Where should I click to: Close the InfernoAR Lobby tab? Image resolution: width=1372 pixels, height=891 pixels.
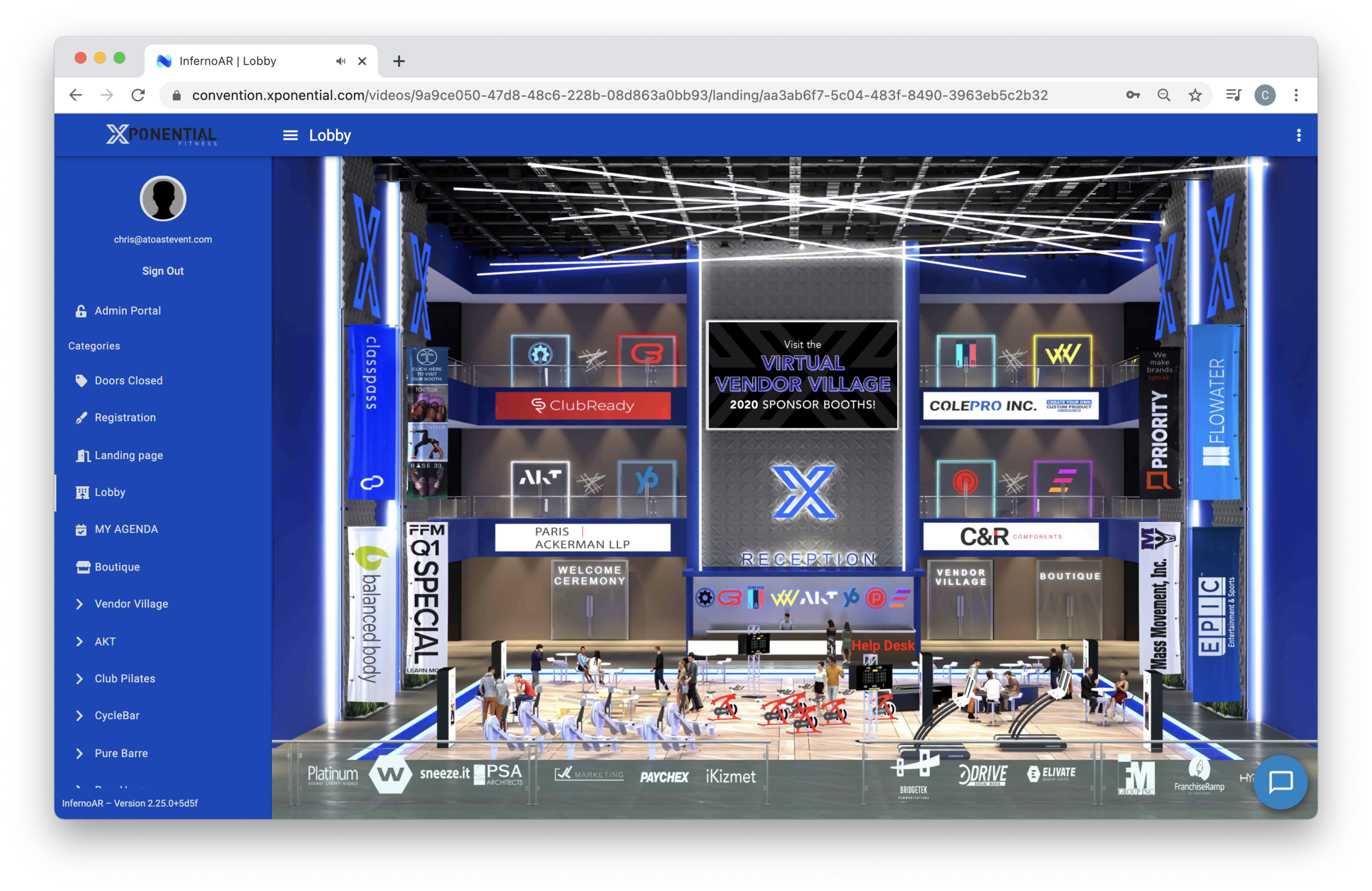pyautogui.click(x=362, y=61)
